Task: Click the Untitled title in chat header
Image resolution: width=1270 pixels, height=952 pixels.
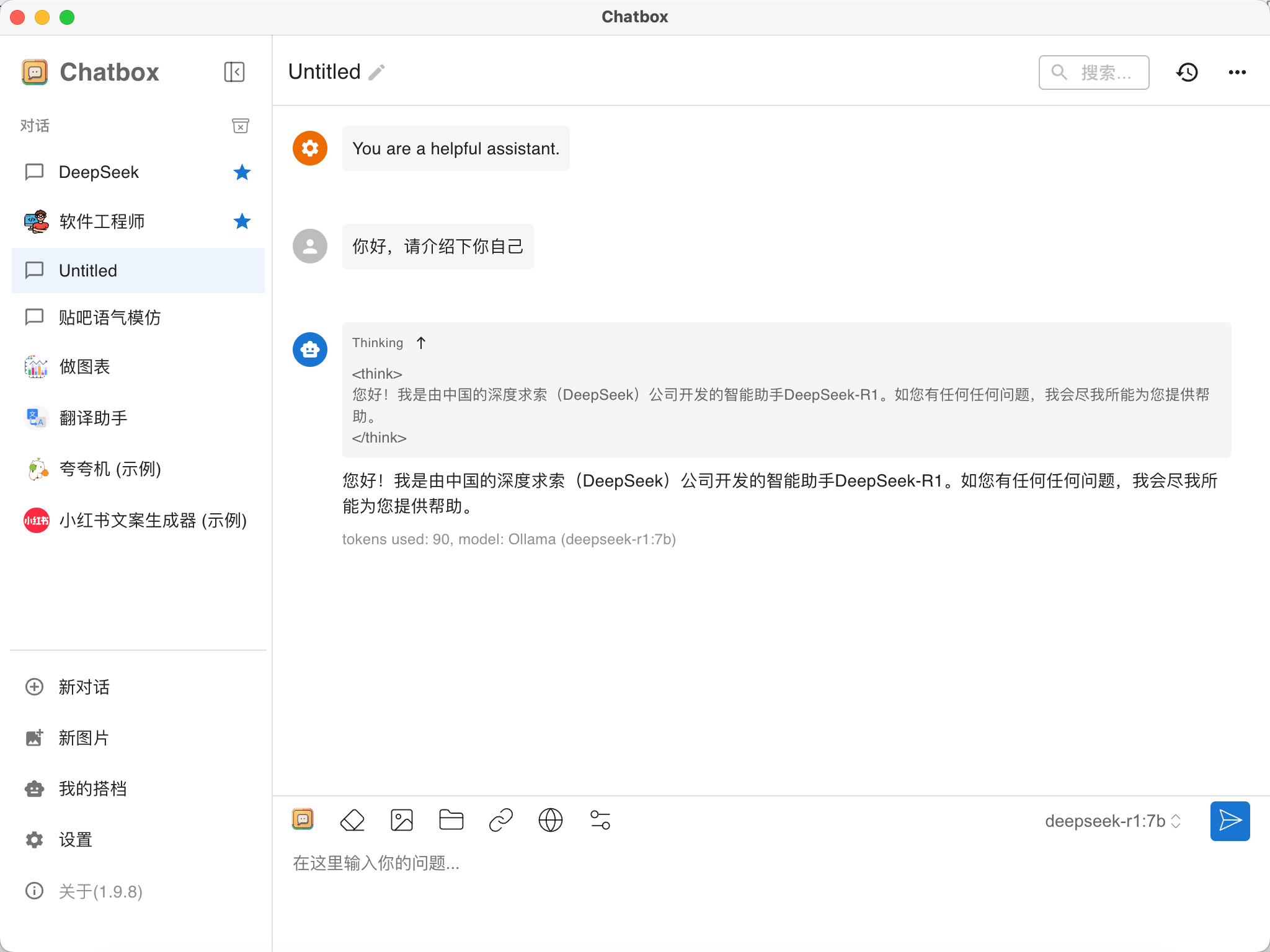Action: pos(324,72)
